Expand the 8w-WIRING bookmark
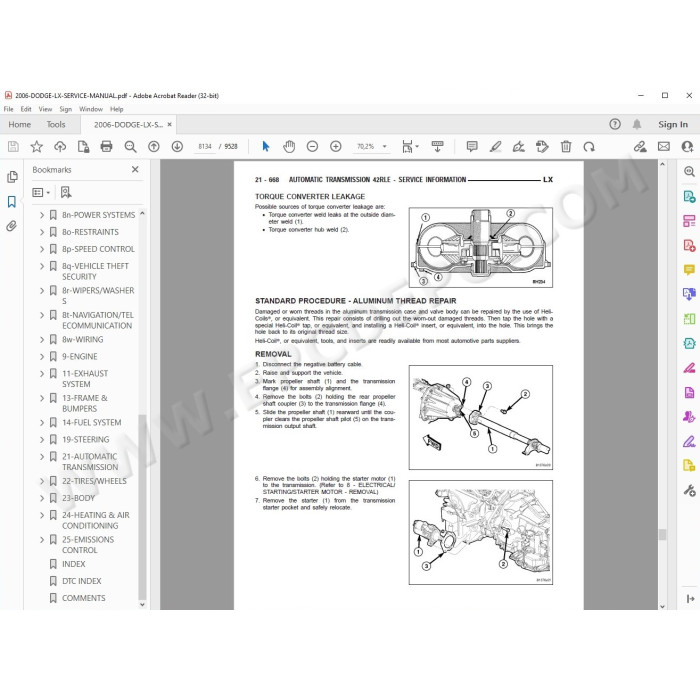This screenshot has width=700, height=700. pos(42,340)
